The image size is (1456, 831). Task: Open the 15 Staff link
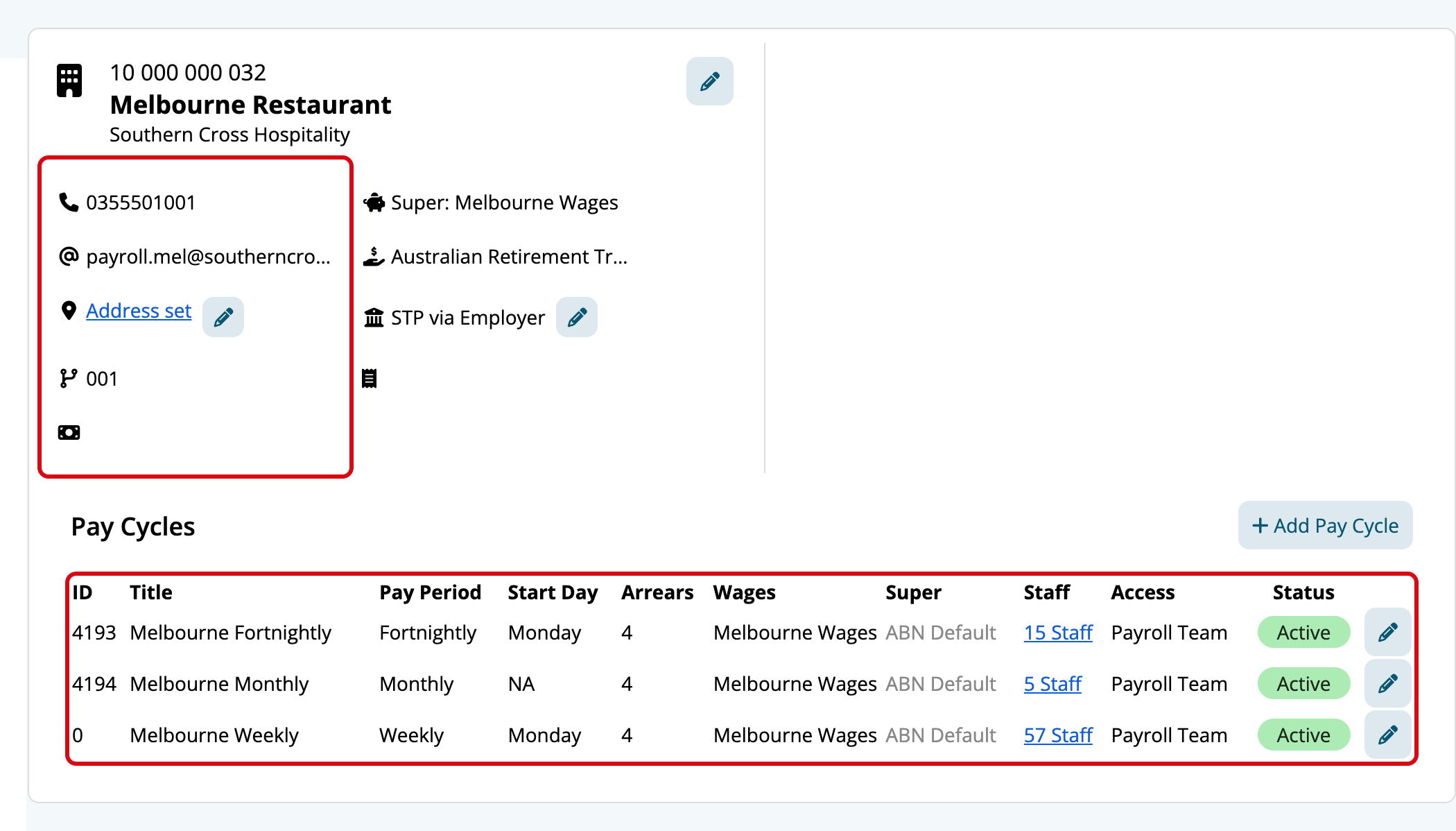point(1058,632)
